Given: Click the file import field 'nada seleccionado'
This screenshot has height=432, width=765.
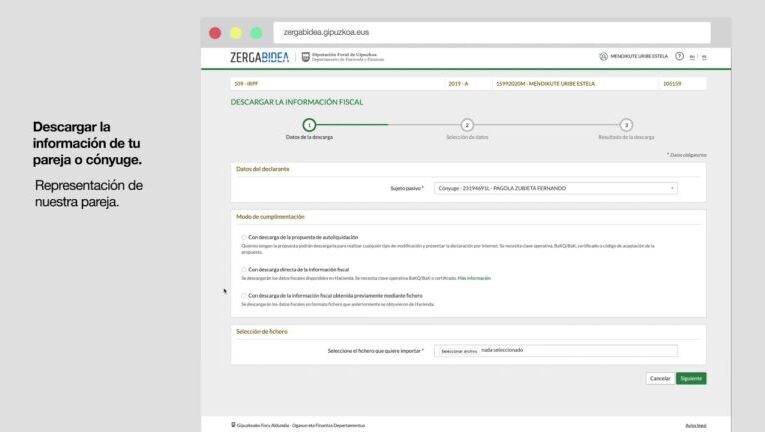Looking at the screenshot, I should tap(556, 350).
